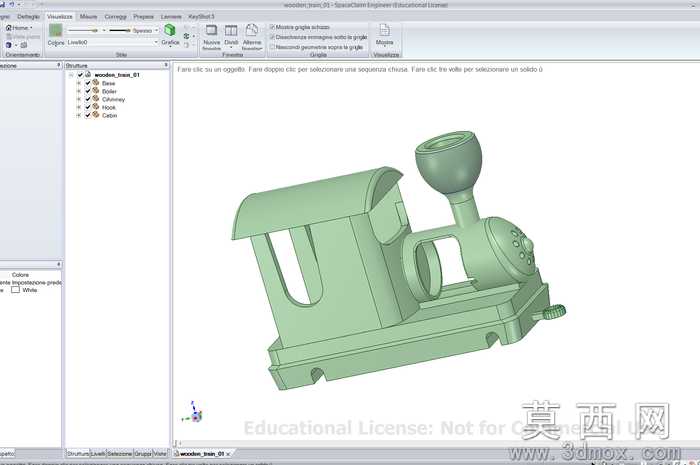This screenshot has height=465, width=700.
Task: Expand the Hook tree node
Action: coord(79,108)
